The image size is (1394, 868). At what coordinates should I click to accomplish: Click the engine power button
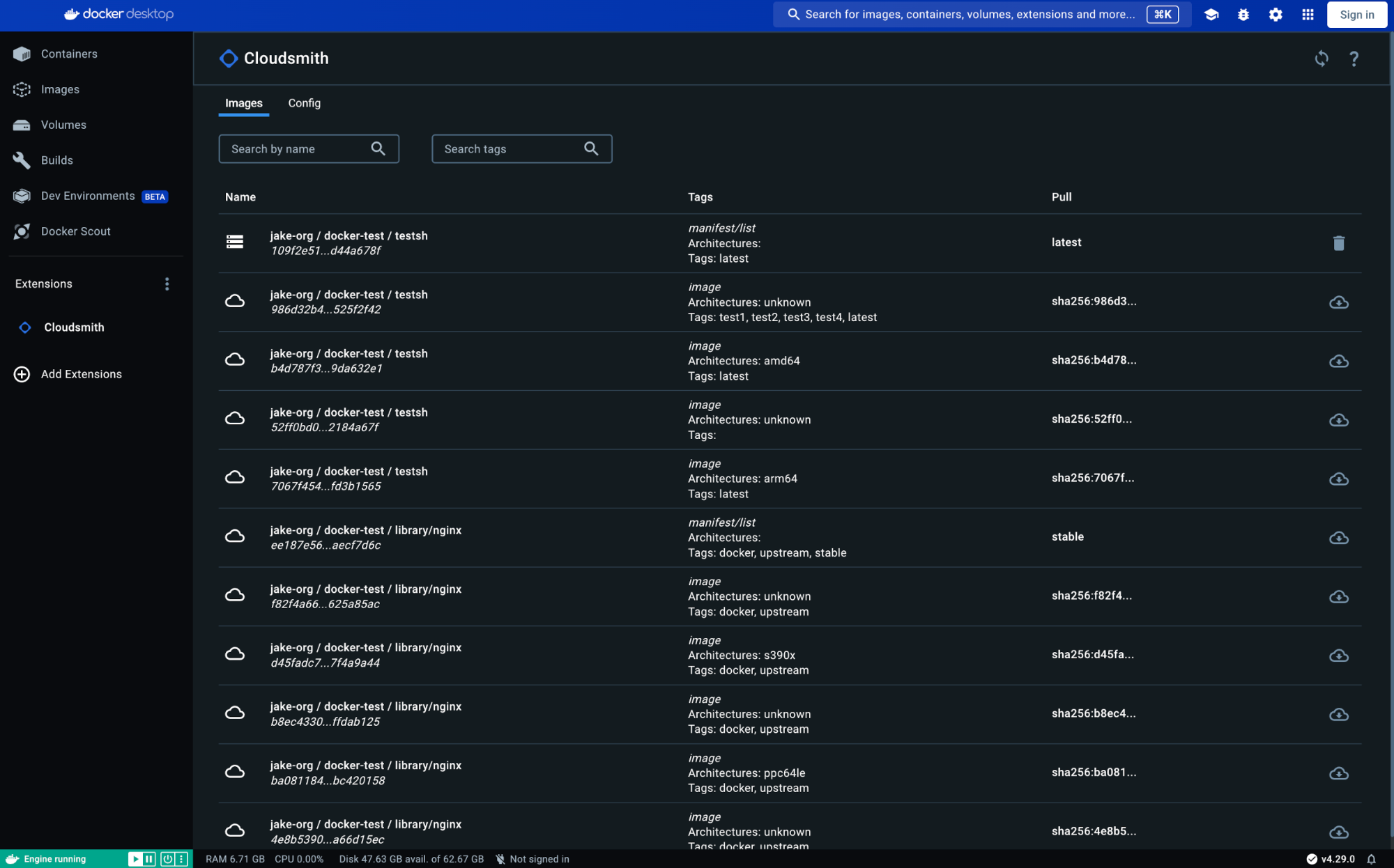[x=167, y=859]
